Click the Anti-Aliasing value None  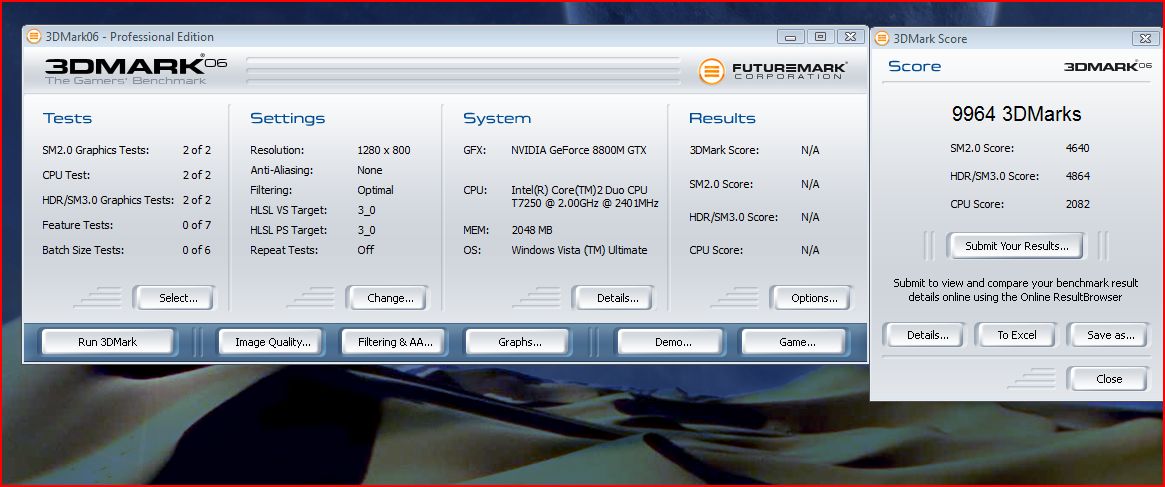370,170
